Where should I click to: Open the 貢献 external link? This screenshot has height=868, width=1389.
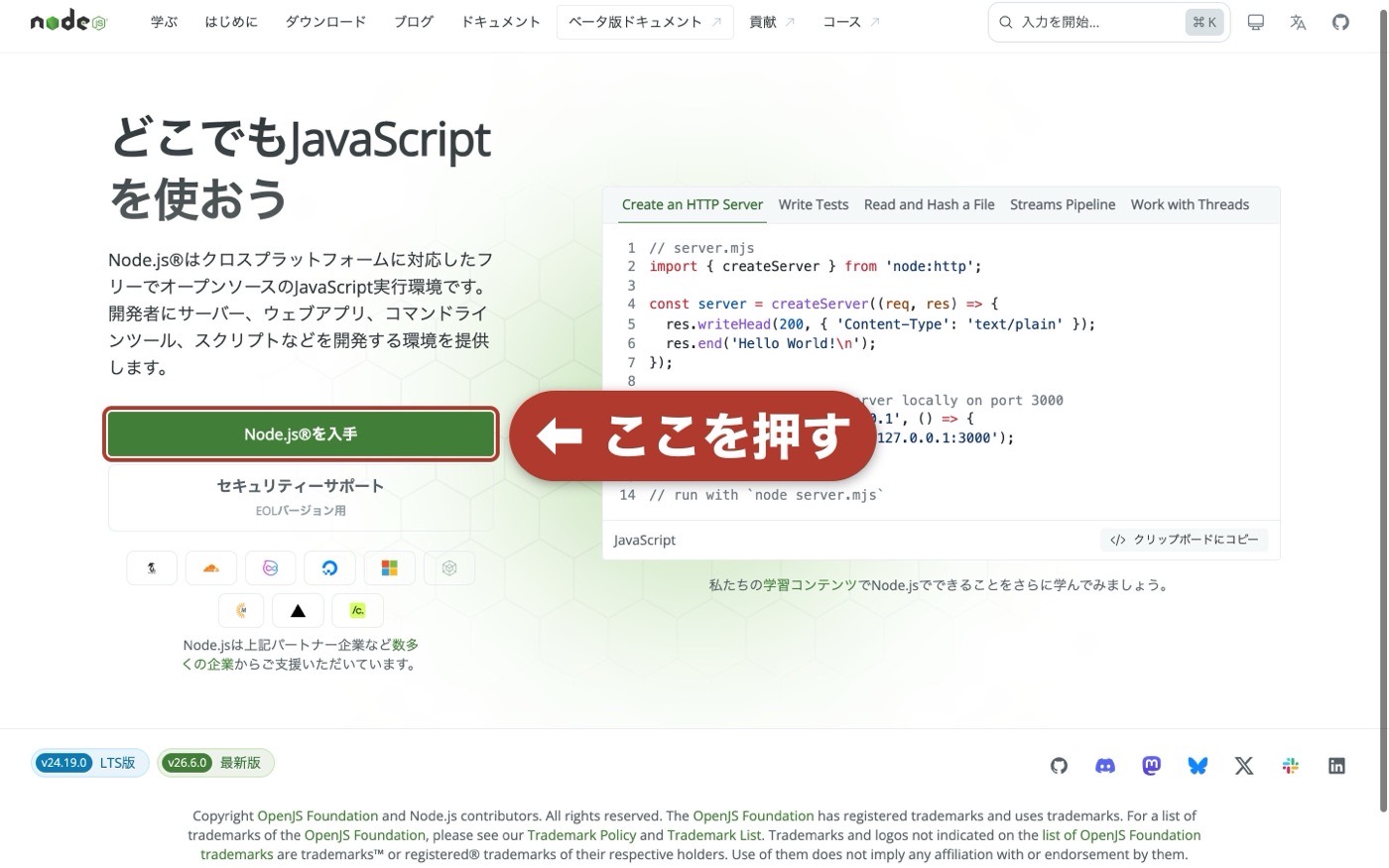coord(772,22)
